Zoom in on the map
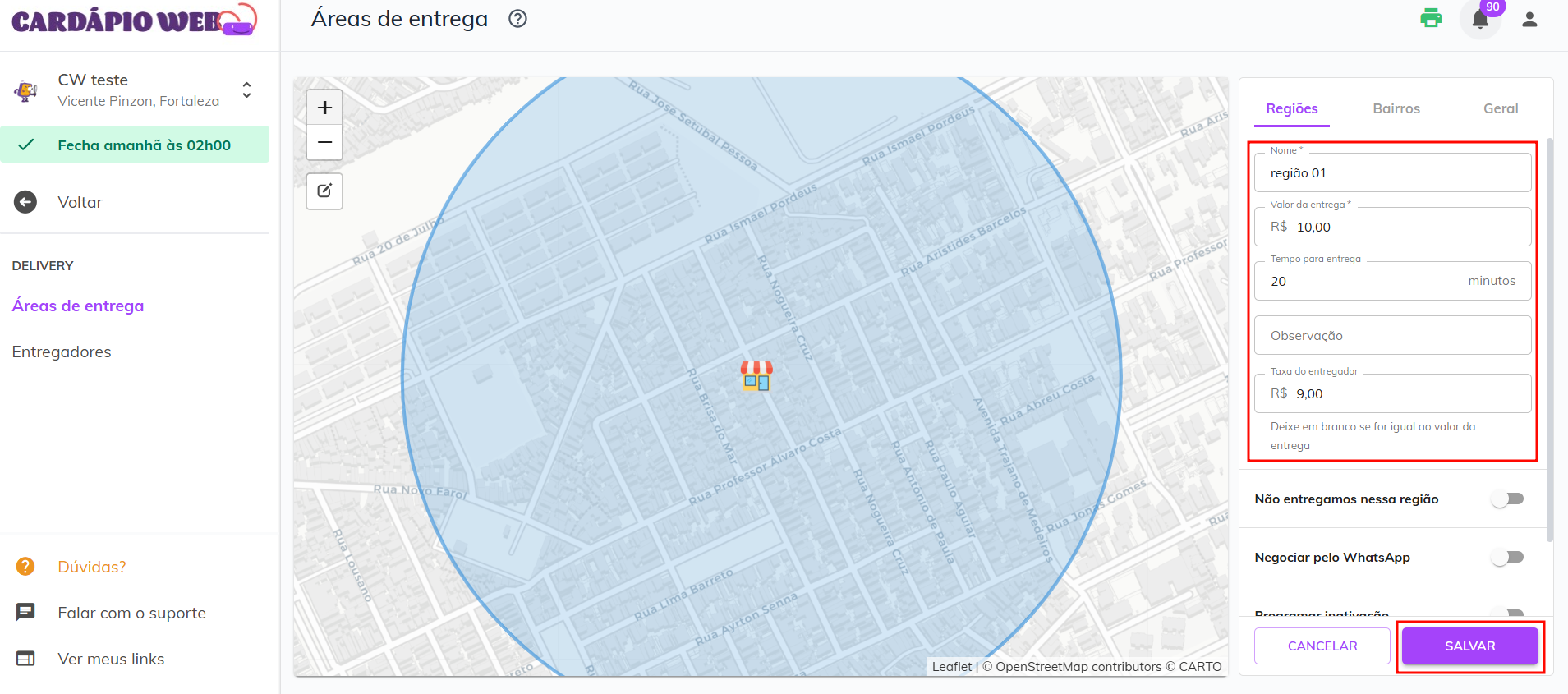 tap(324, 108)
